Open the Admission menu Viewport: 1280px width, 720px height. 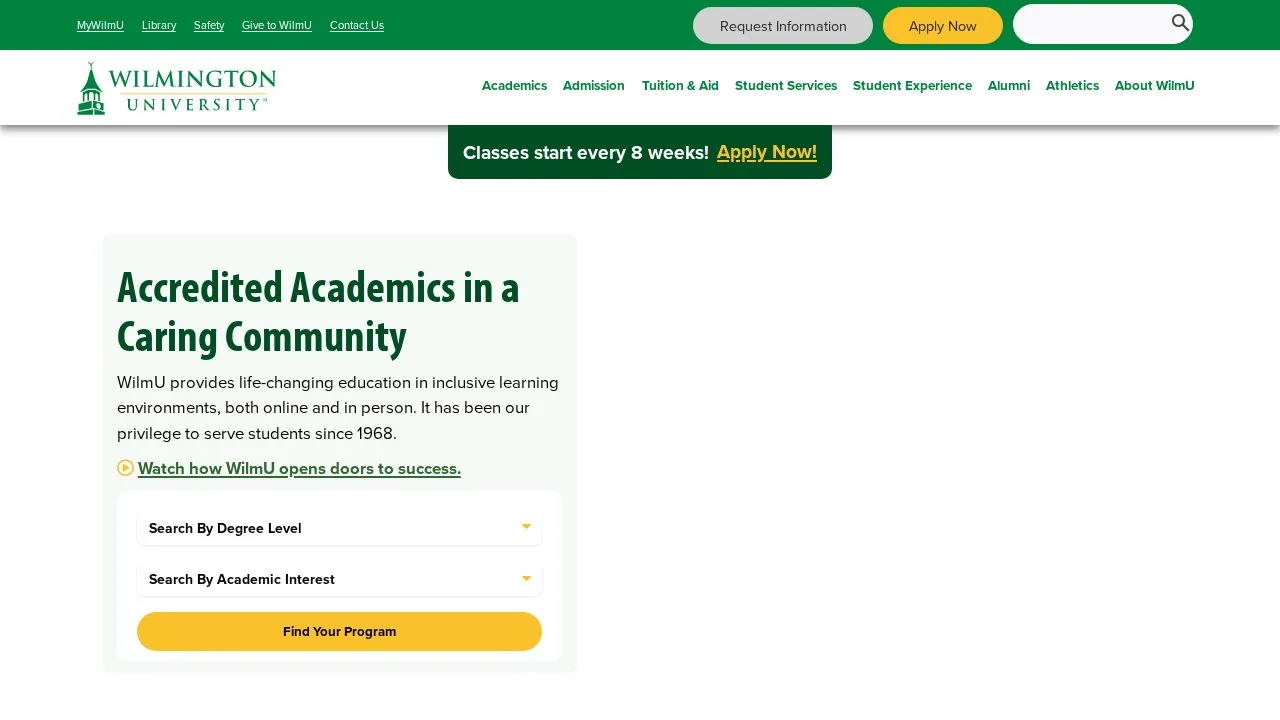tap(594, 86)
